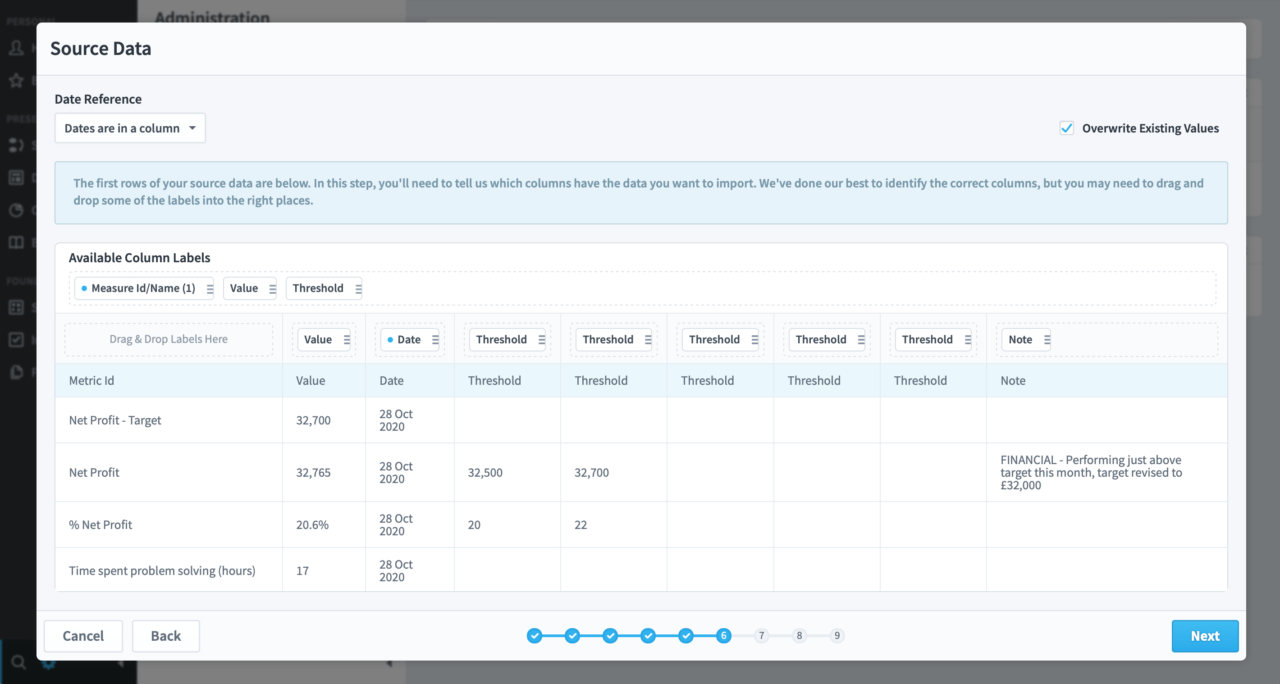Click the Next button
Image resolution: width=1280 pixels, height=684 pixels.
1204,636
